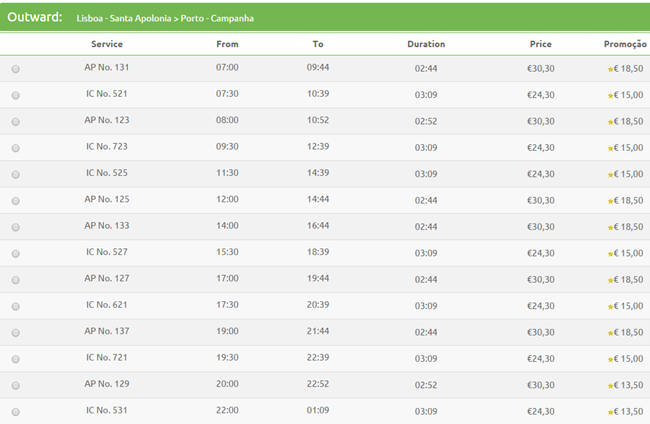Click promo star icon for AP No. 123
The height and width of the screenshot is (424, 650).
[610, 122]
